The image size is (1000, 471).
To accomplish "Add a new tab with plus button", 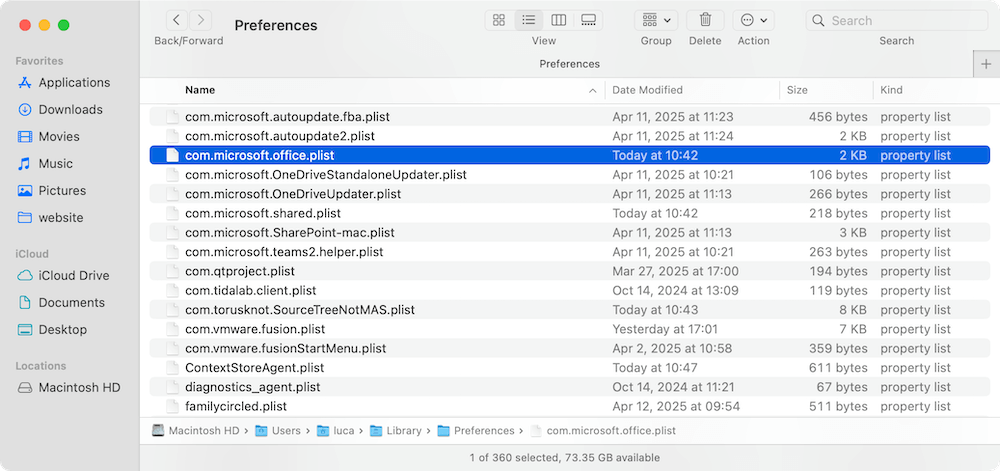I will point(987,64).
